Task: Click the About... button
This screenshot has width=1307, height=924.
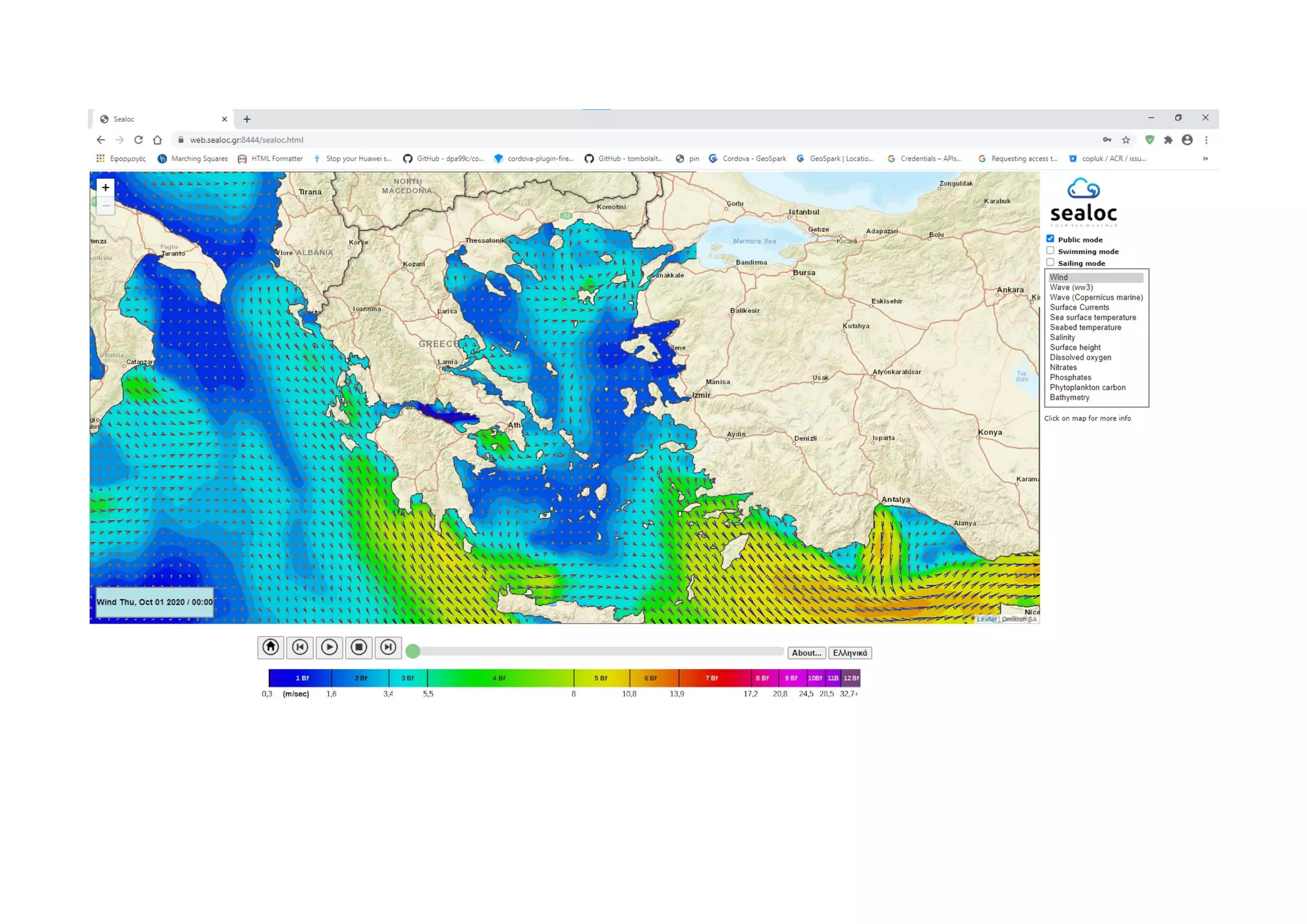Action: pyautogui.click(x=806, y=653)
